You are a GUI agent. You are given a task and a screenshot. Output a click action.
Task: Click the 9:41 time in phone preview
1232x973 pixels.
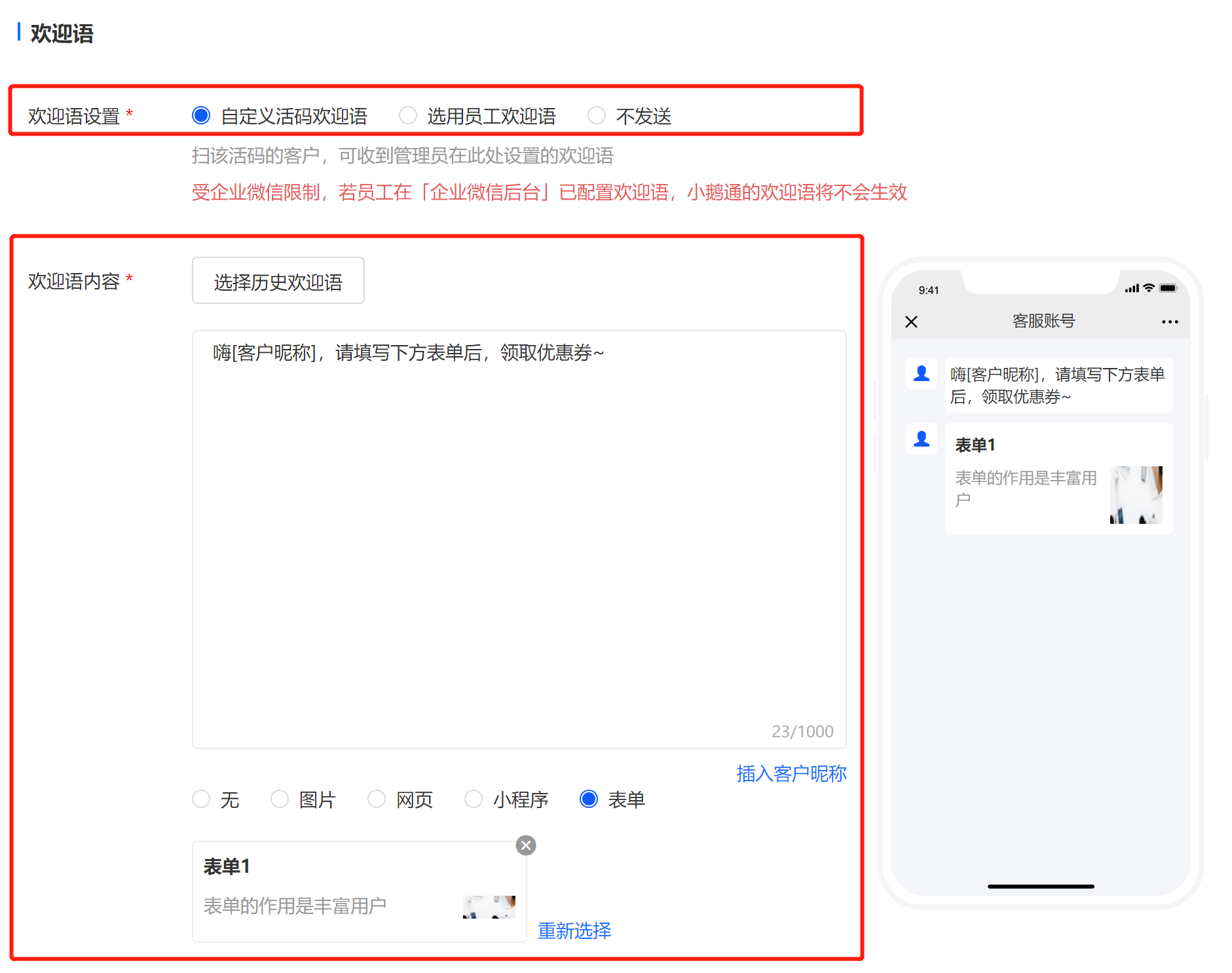929,290
